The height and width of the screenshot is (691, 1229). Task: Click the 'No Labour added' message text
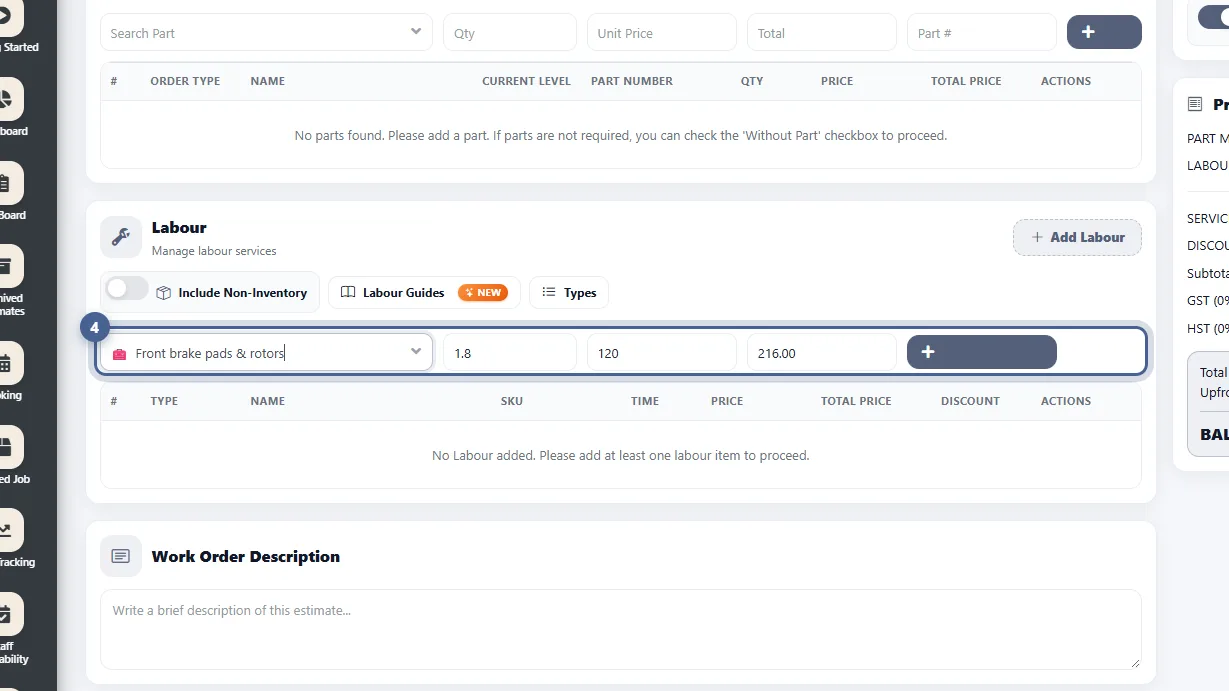[x=621, y=455]
